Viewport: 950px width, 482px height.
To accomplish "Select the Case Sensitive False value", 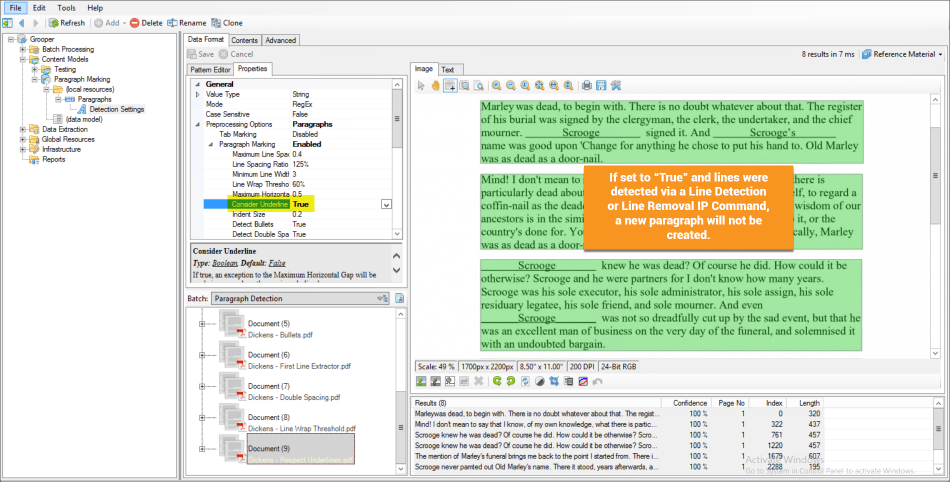I will (x=299, y=115).
